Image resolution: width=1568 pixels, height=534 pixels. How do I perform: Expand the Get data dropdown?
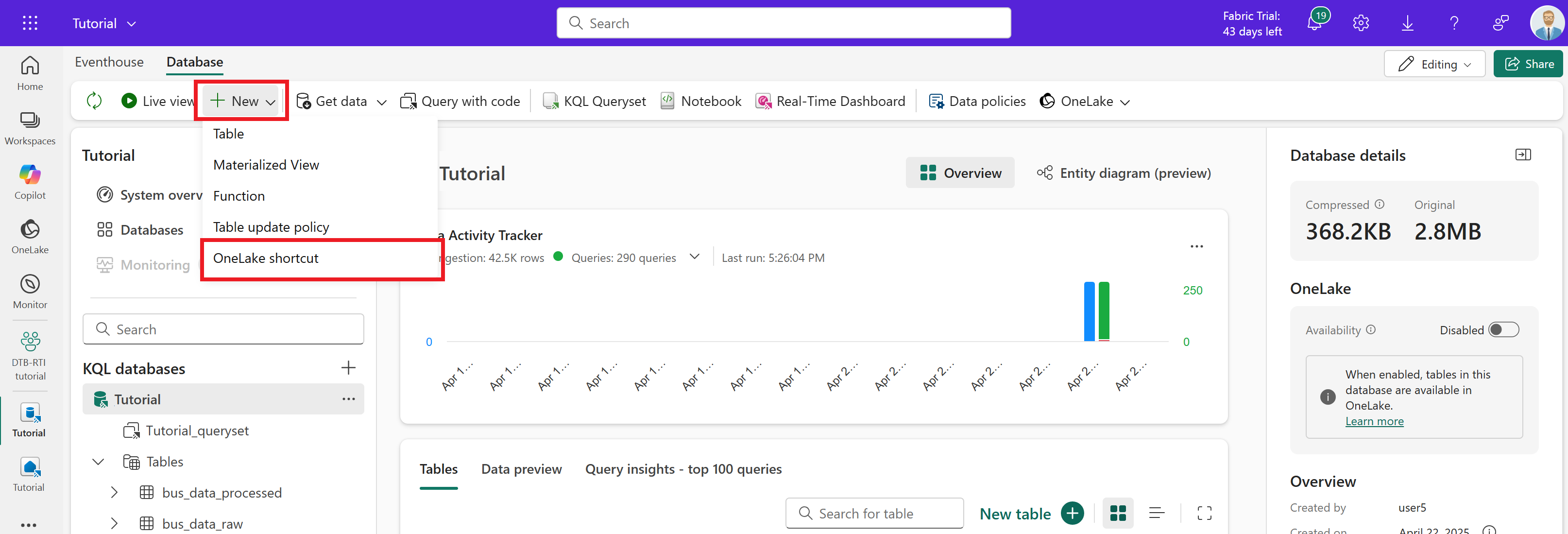(x=382, y=102)
